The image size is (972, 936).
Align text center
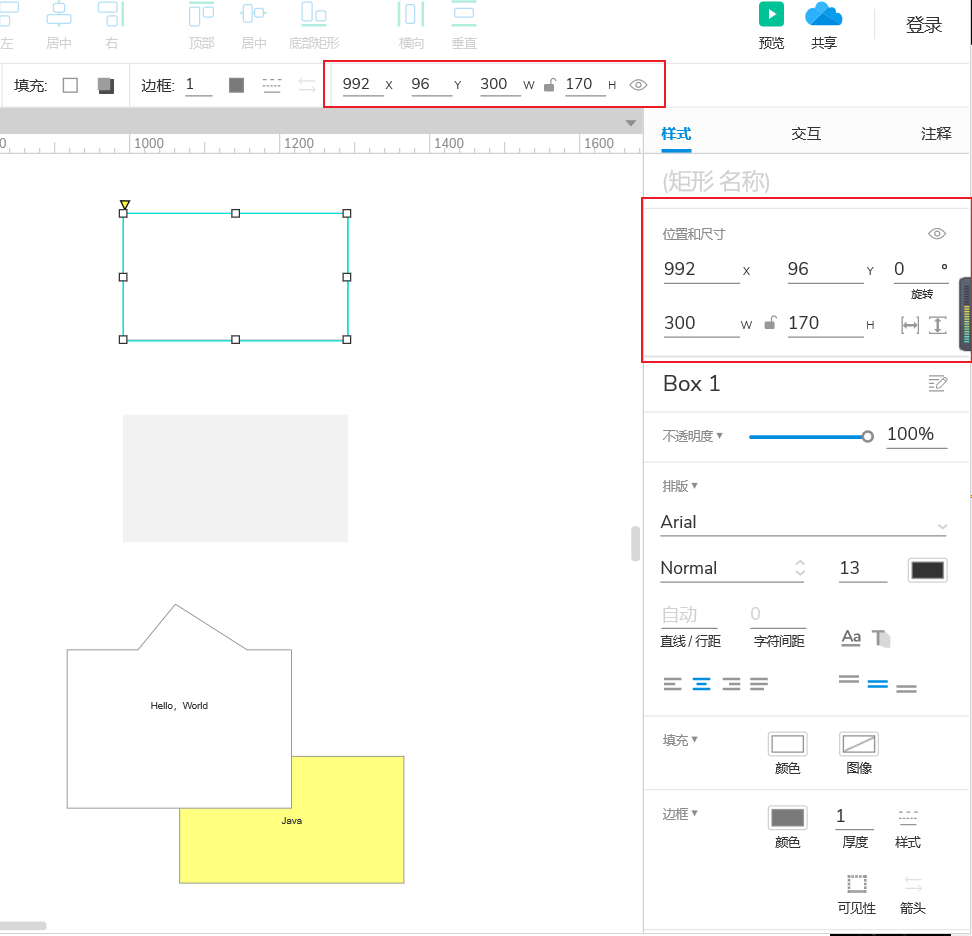click(702, 684)
